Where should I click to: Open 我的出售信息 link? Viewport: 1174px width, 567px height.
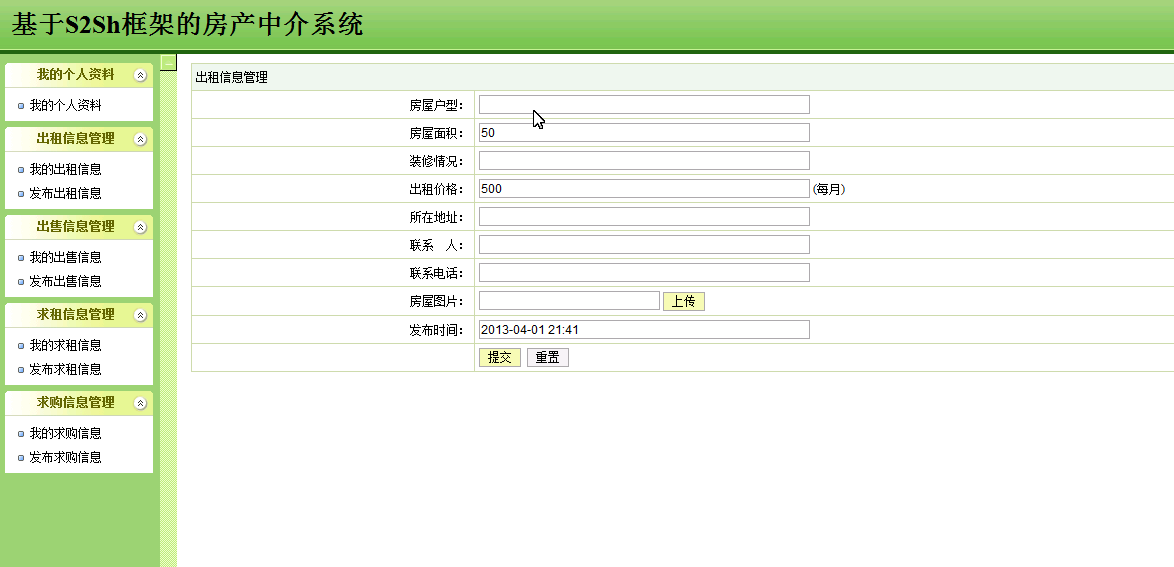(x=65, y=258)
